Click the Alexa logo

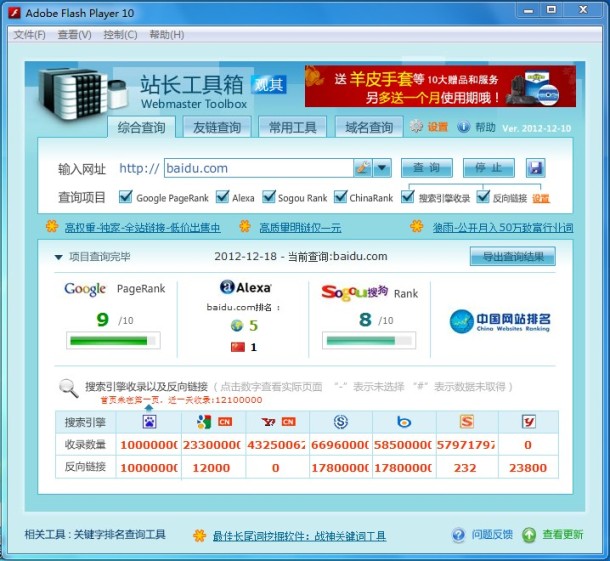click(x=245, y=287)
